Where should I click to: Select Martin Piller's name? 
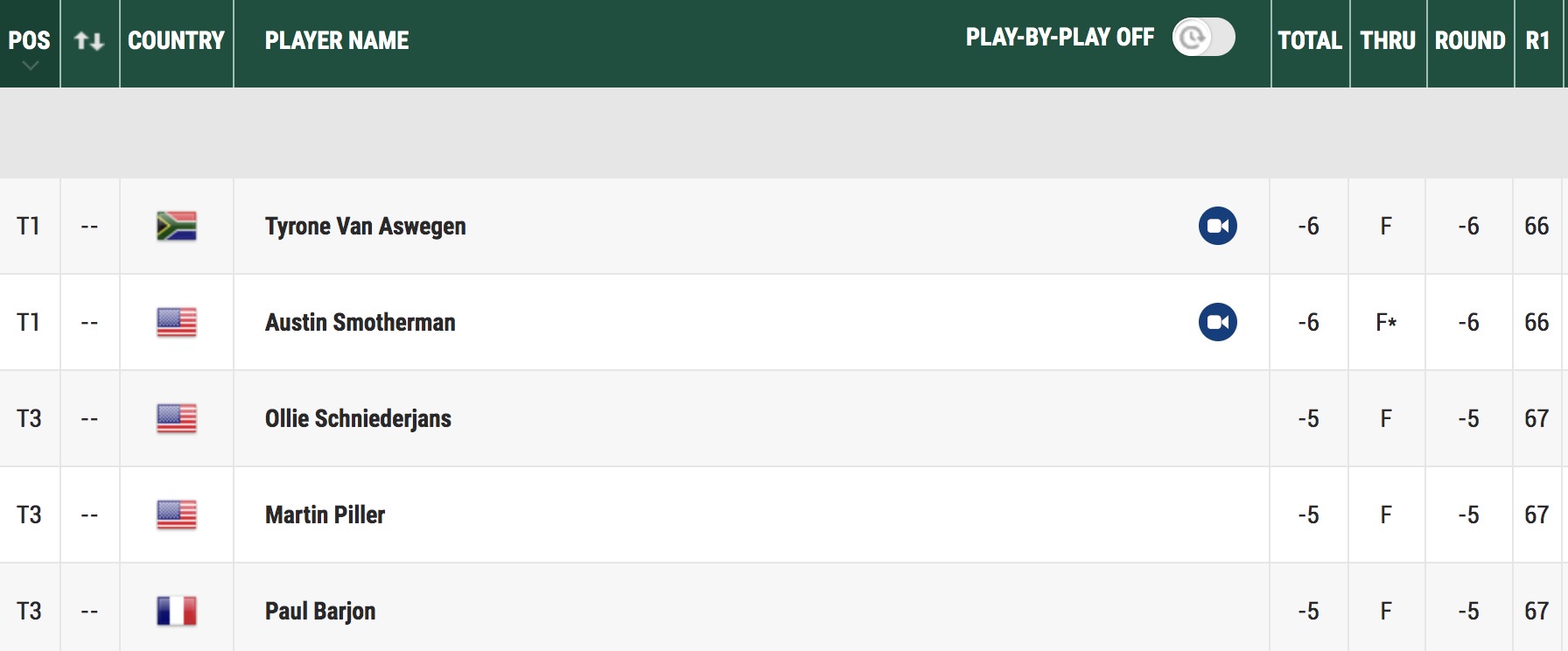tap(325, 514)
